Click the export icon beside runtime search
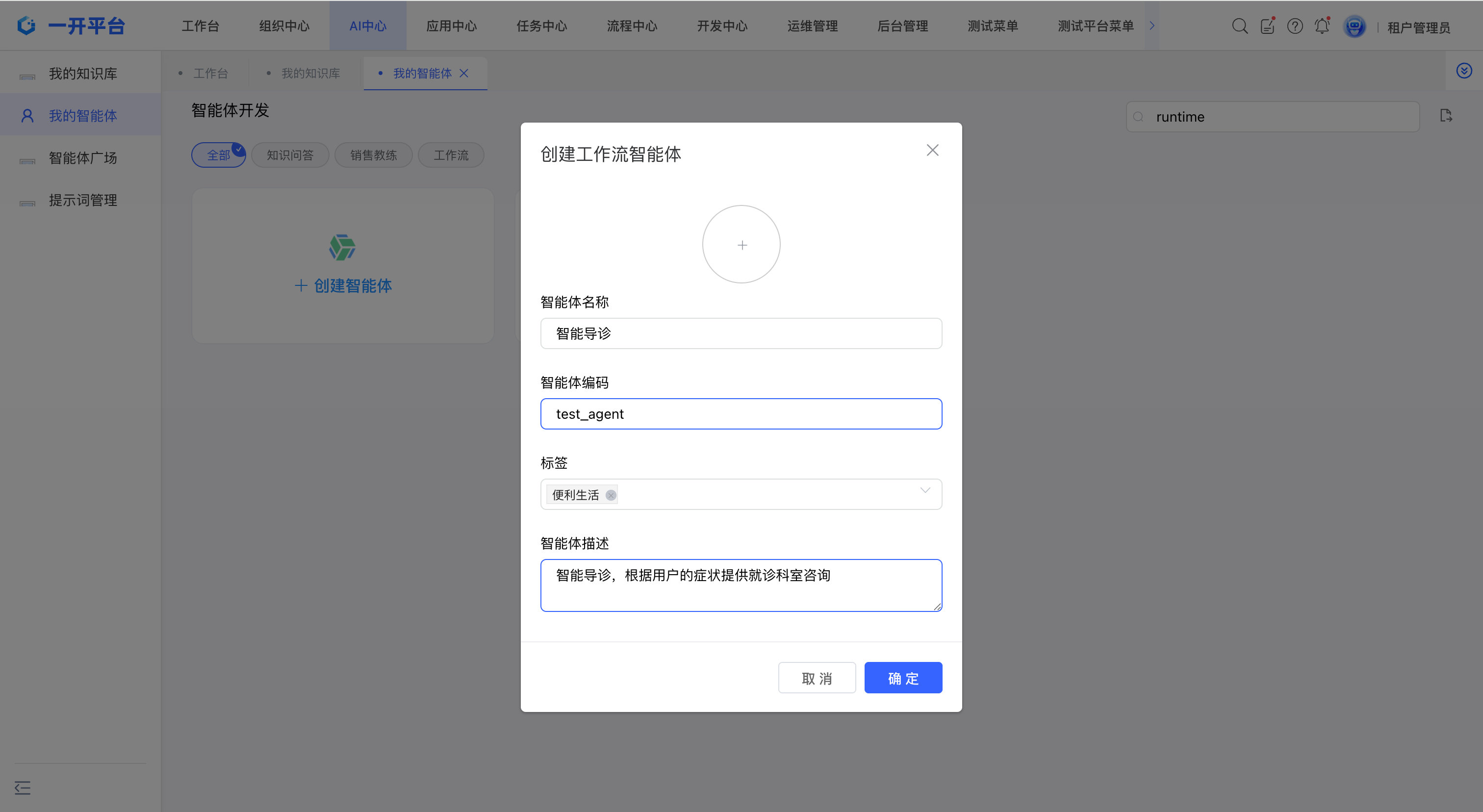Image resolution: width=1483 pixels, height=812 pixels. [1446, 116]
